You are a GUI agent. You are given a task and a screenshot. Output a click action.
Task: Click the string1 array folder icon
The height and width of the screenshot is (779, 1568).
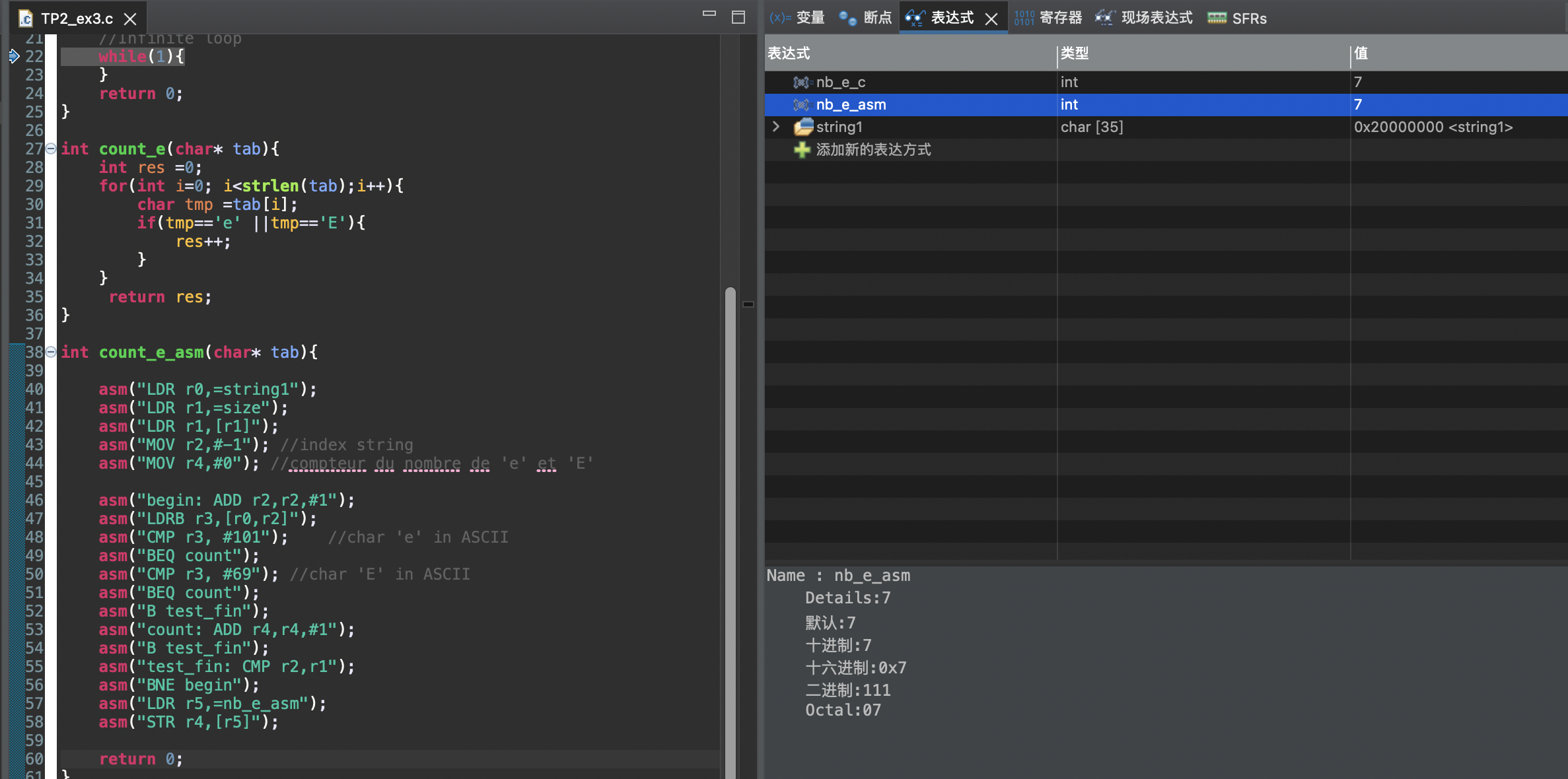(803, 127)
